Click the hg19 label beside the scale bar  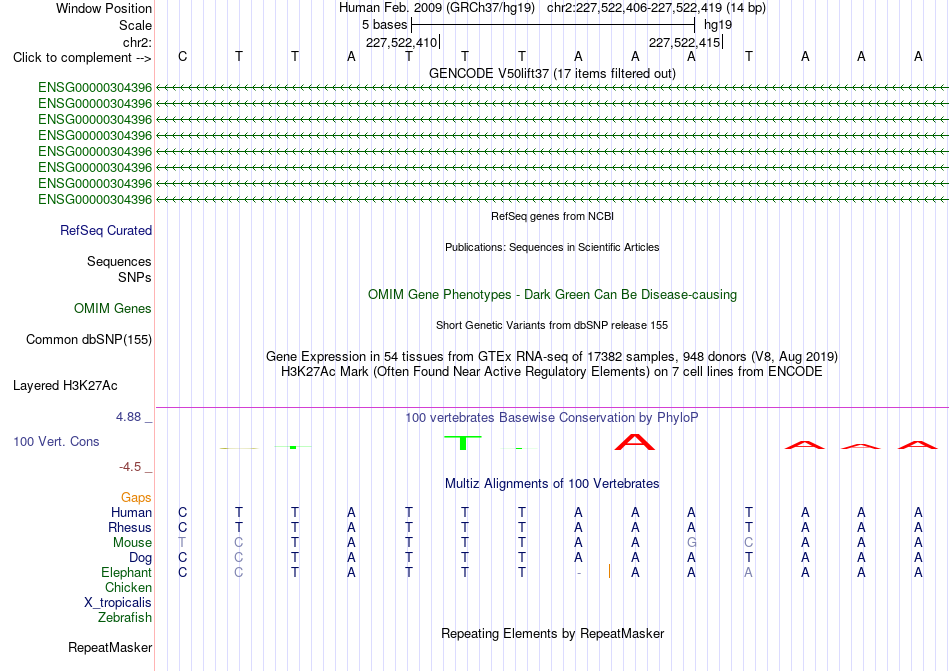[x=718, y=25]
